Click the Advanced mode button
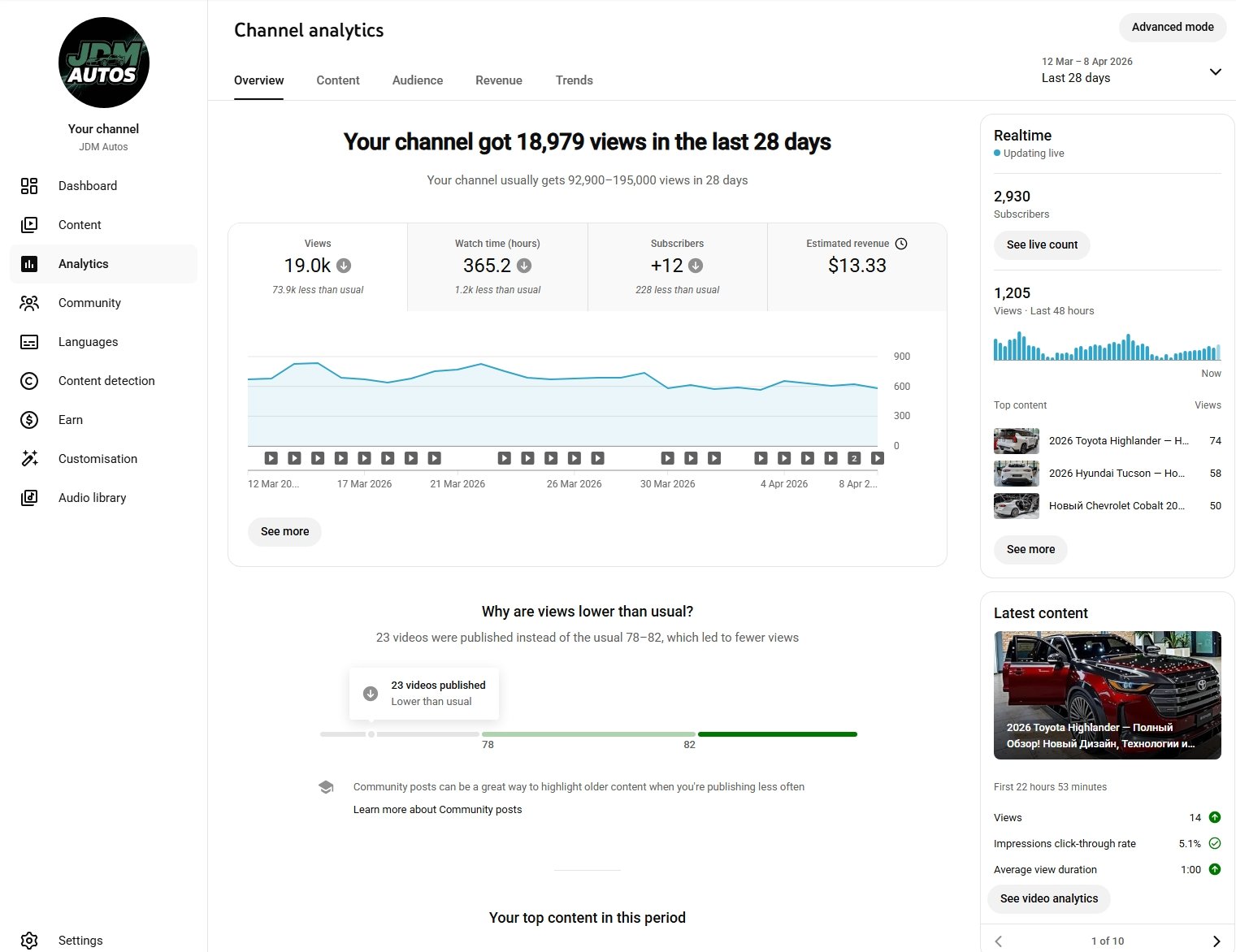1236x952 pixels. pos(1172,27)
